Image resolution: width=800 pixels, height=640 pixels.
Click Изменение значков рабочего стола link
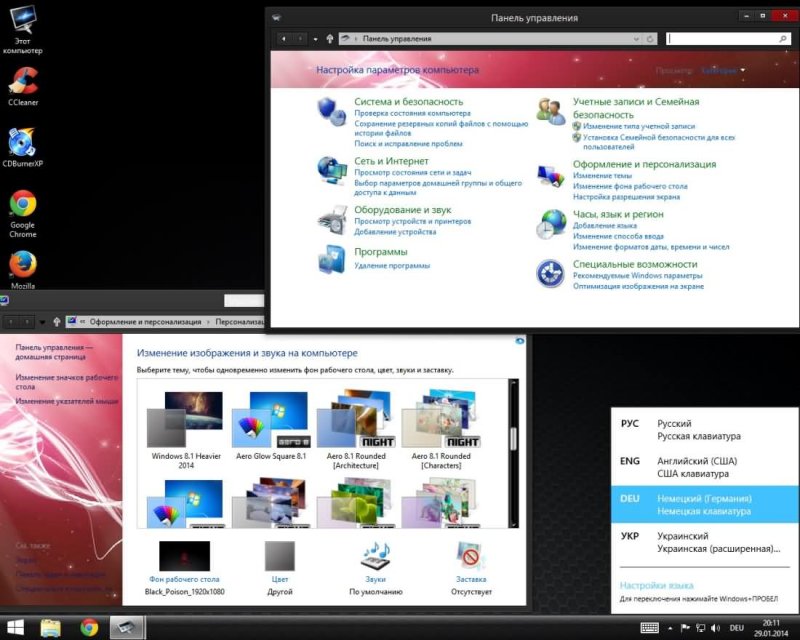[x=66, y=382]
